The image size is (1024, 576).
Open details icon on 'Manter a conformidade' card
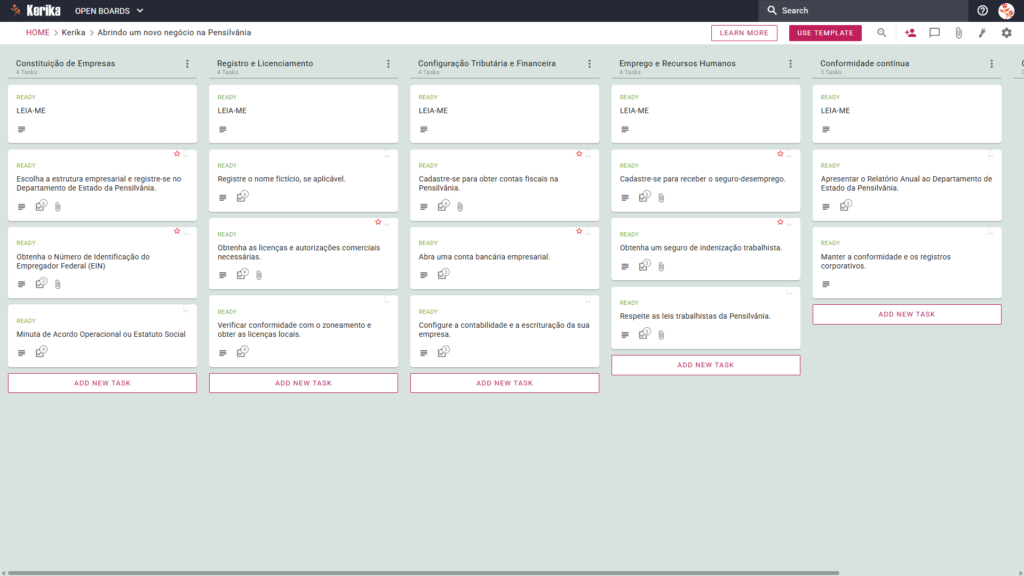coord(826,284)
